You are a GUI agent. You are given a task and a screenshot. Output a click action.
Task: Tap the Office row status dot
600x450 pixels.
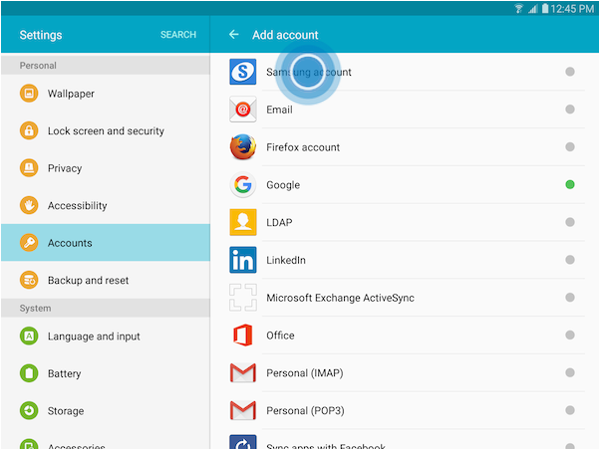(x=570, y=335)
